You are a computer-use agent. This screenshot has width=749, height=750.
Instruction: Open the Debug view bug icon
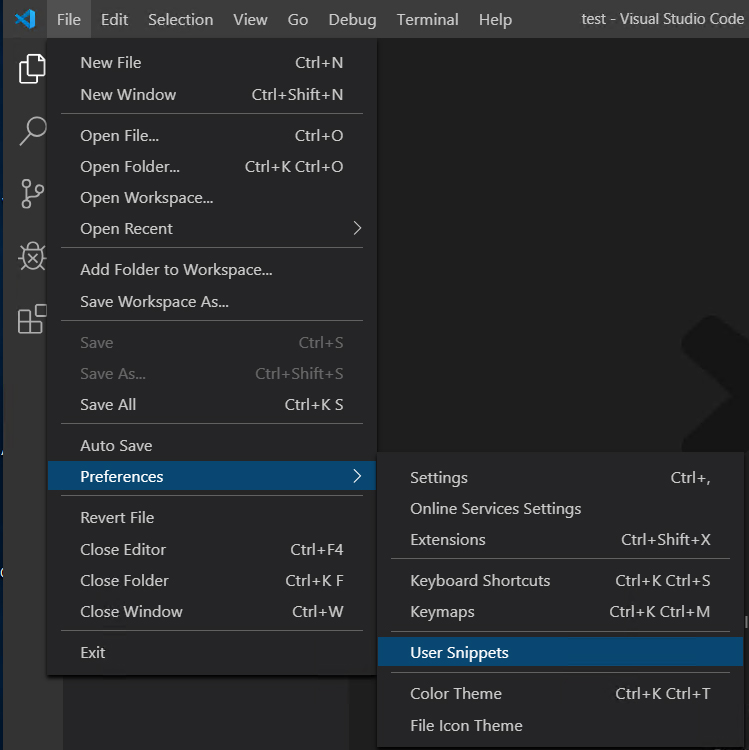click(x=33, y=256)
